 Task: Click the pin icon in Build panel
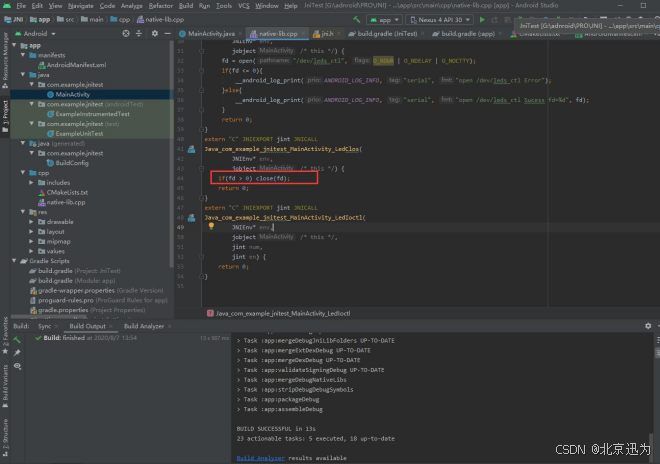[17, 353]
